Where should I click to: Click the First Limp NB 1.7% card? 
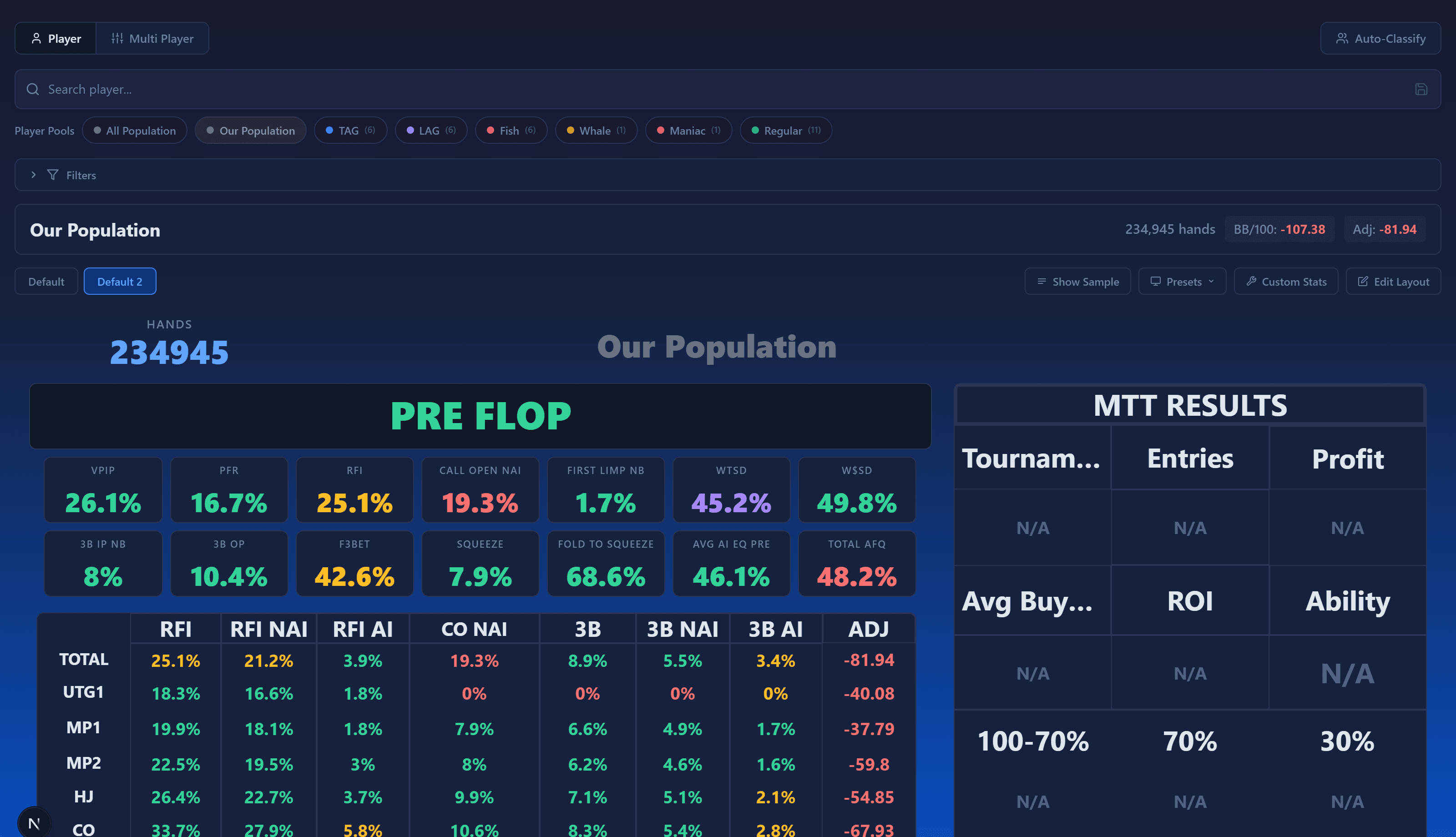[x=606, y=490]
